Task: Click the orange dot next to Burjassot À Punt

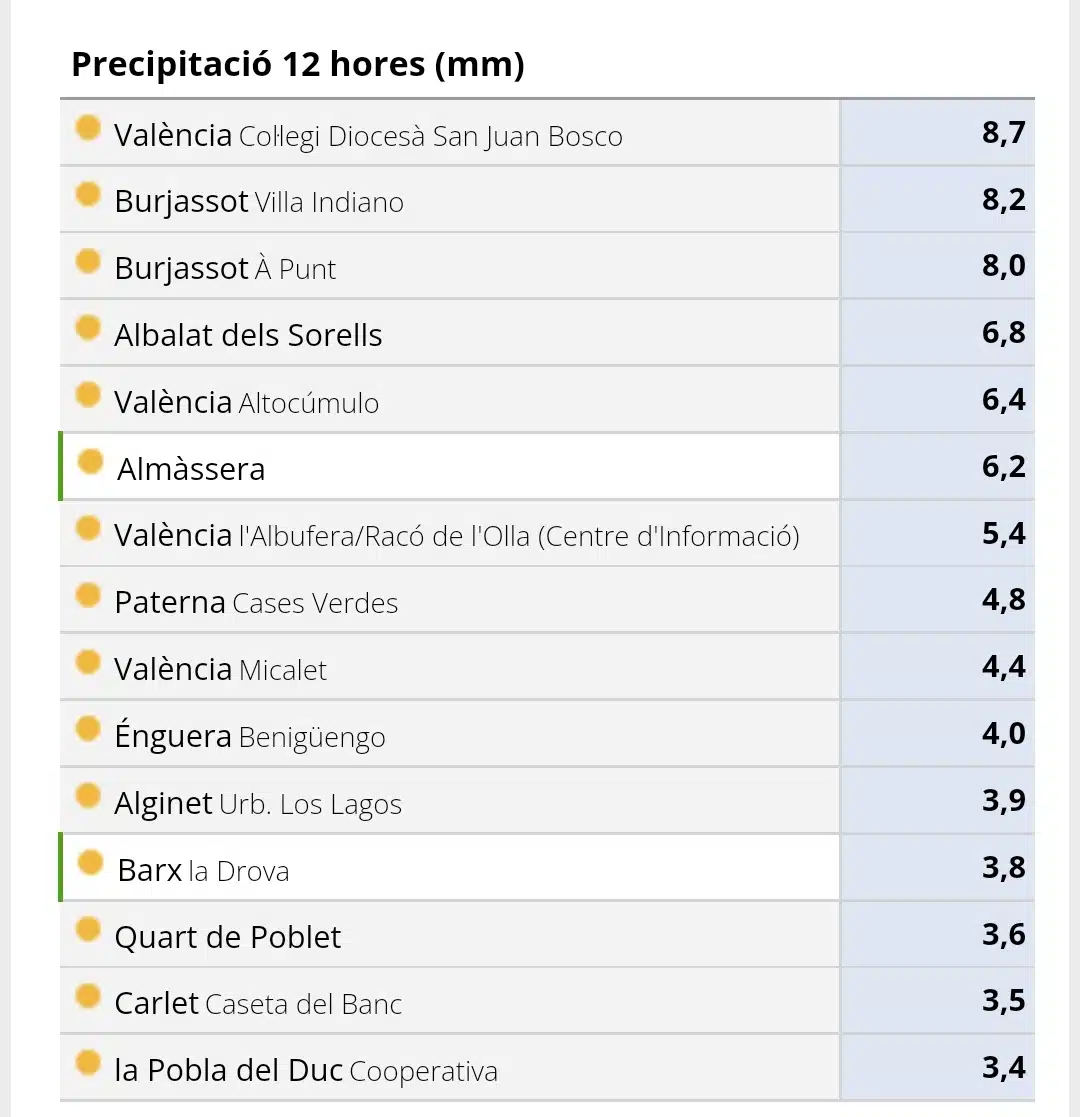Action: (x=88, y=261)
